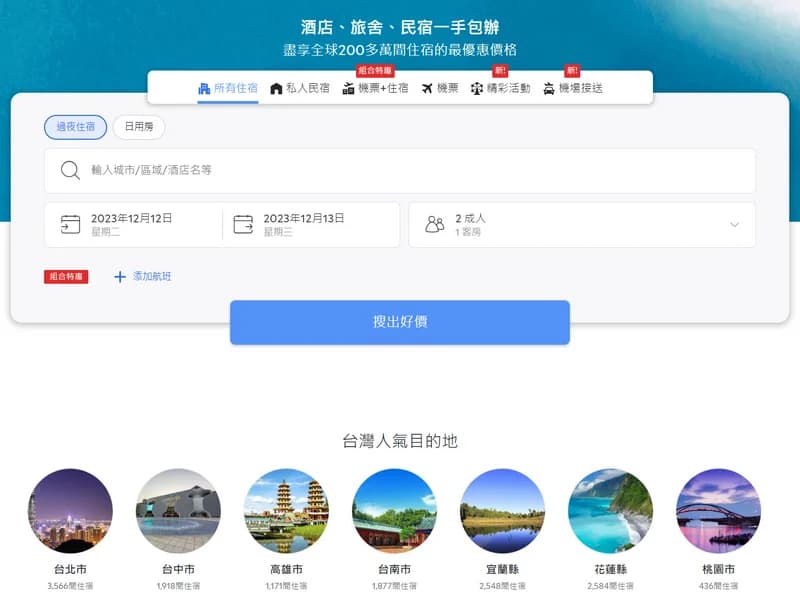Switch to the 機票+住宿 tab
This screenshot has width=800, height=598.
coord(376,88)
